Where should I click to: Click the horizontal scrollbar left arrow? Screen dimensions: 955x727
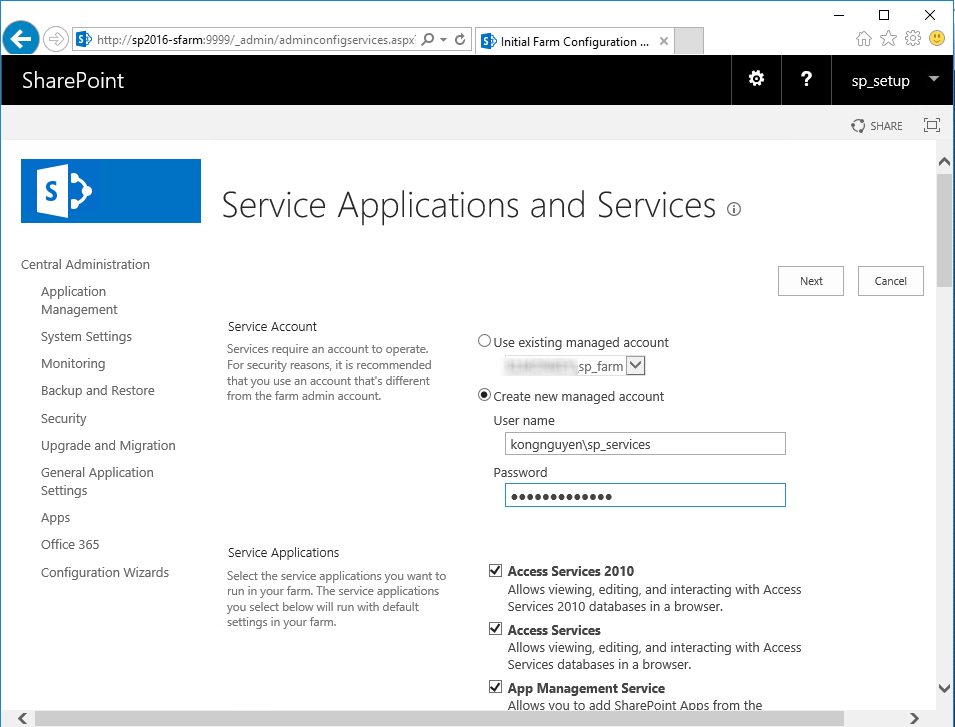pos(22,718)
